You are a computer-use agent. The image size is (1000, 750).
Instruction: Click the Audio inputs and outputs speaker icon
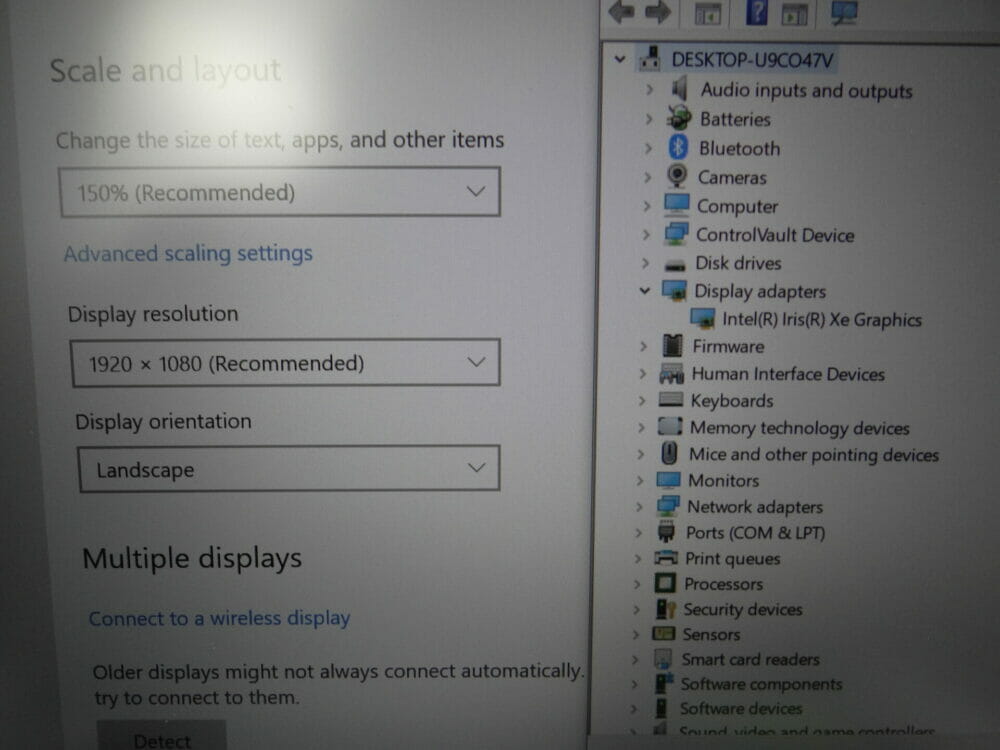click(x=680, y=89)
